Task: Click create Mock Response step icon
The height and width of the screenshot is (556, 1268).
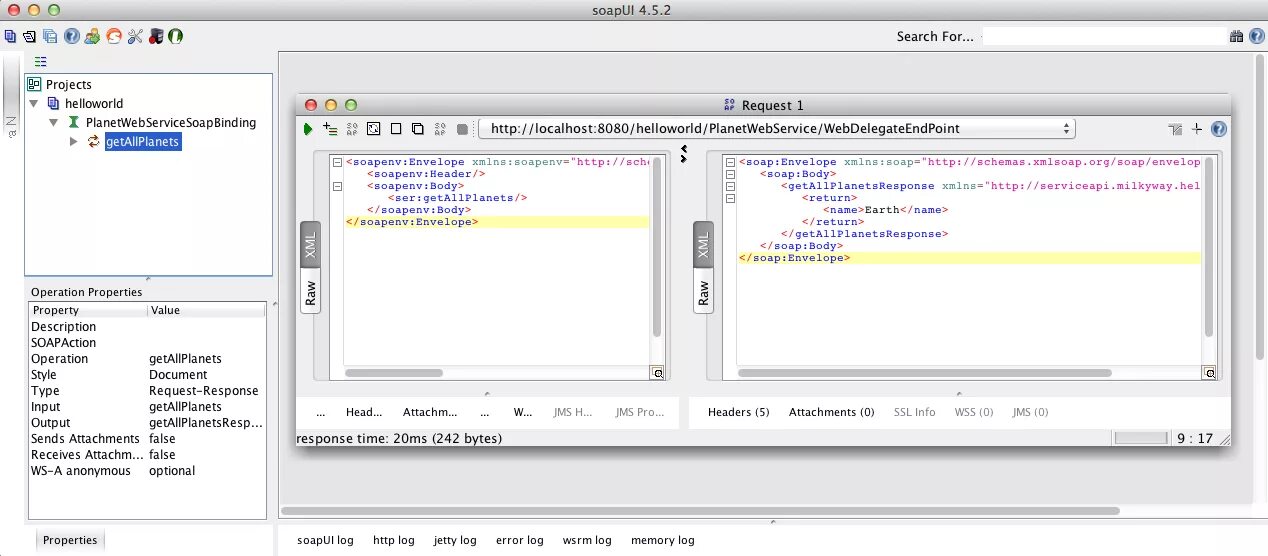Action: (352, 129)
